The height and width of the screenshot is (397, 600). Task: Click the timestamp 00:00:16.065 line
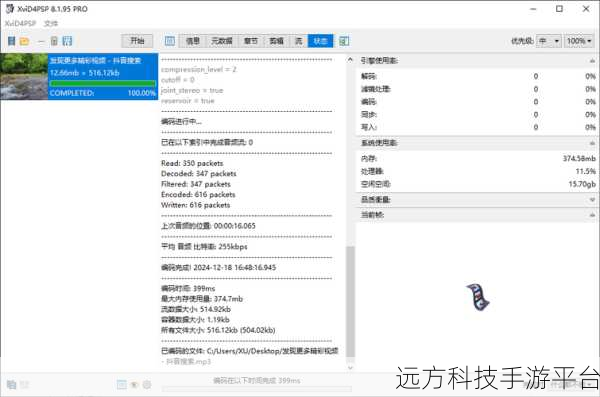point(208,226)
